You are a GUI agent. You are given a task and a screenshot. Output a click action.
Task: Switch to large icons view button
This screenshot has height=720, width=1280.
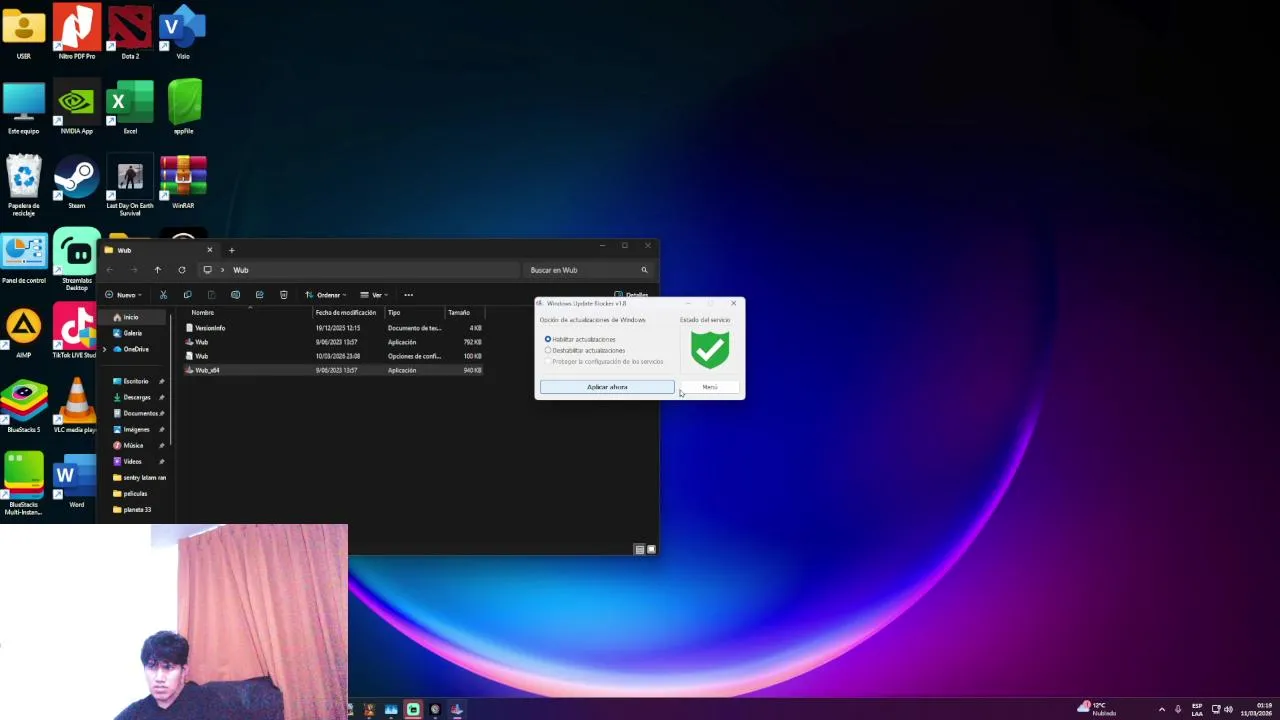(651, 549)
